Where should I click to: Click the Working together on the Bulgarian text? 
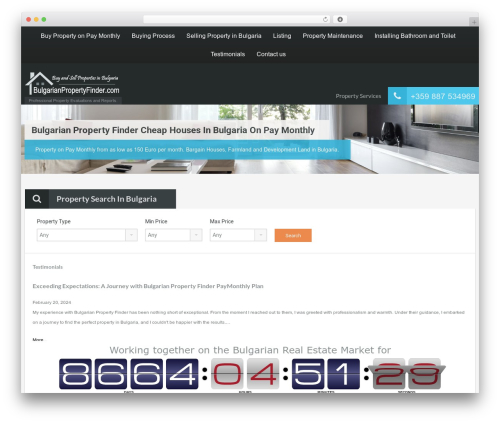(x=250, y=350)
